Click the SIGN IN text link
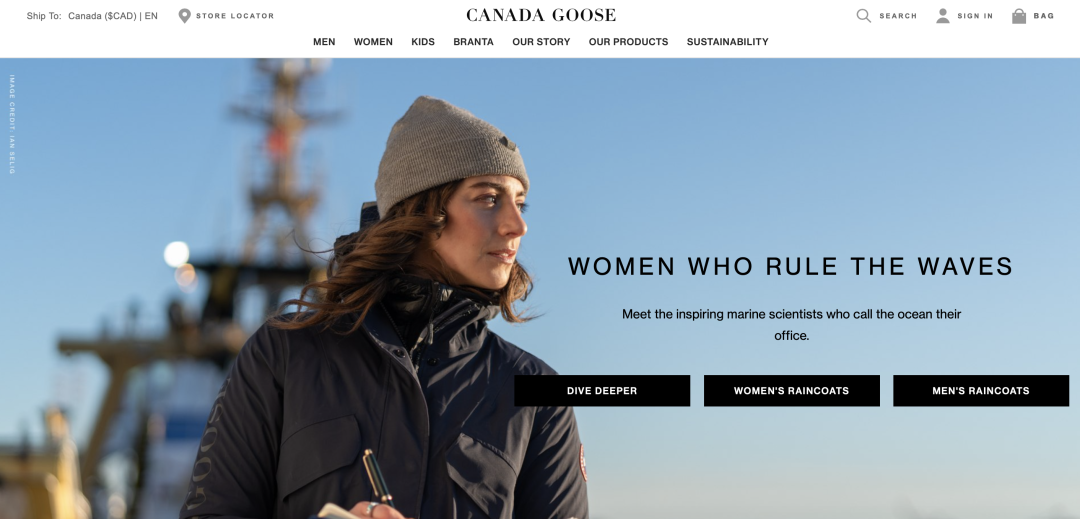The height and width of the screenshot is (519, 1080). (x=975, y=16)
